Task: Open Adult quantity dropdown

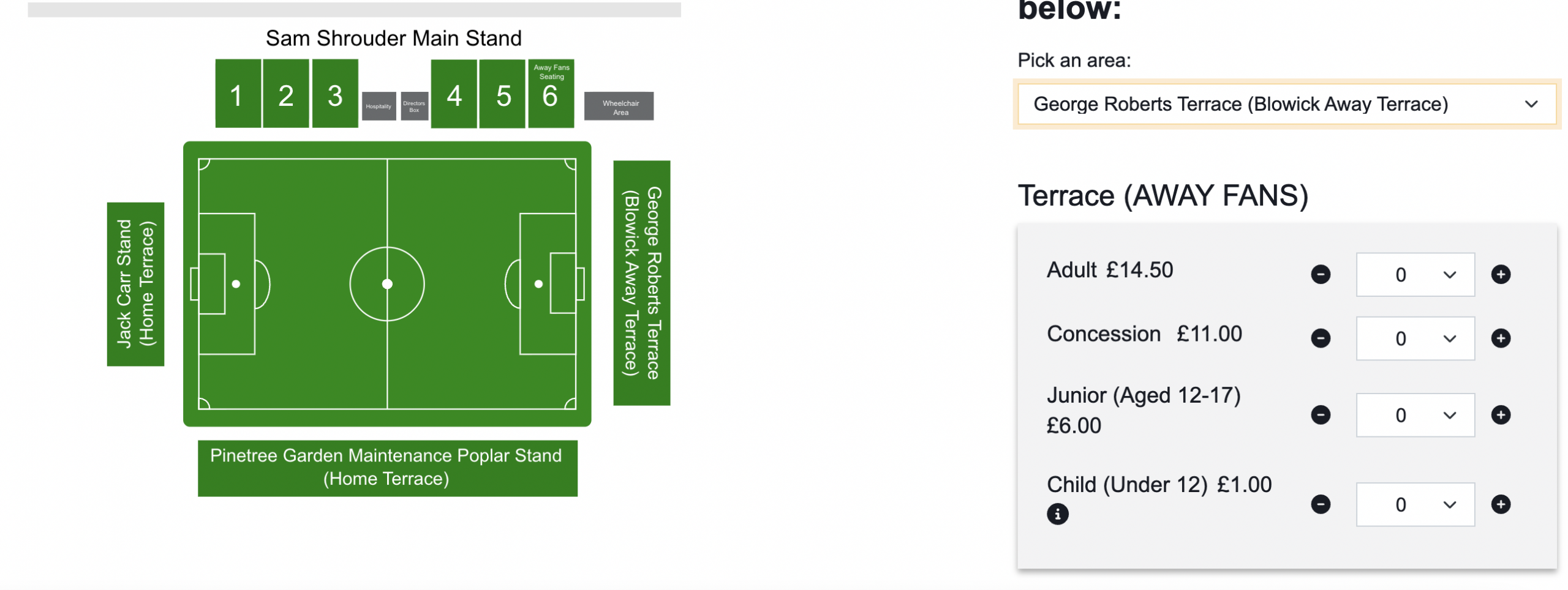Action: (1414, 275)
